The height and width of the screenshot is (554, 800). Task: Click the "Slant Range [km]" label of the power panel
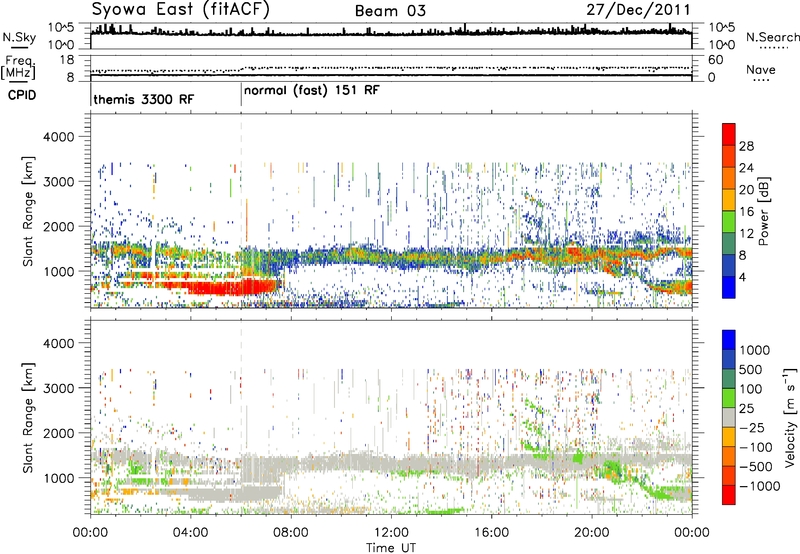point(28,211)
